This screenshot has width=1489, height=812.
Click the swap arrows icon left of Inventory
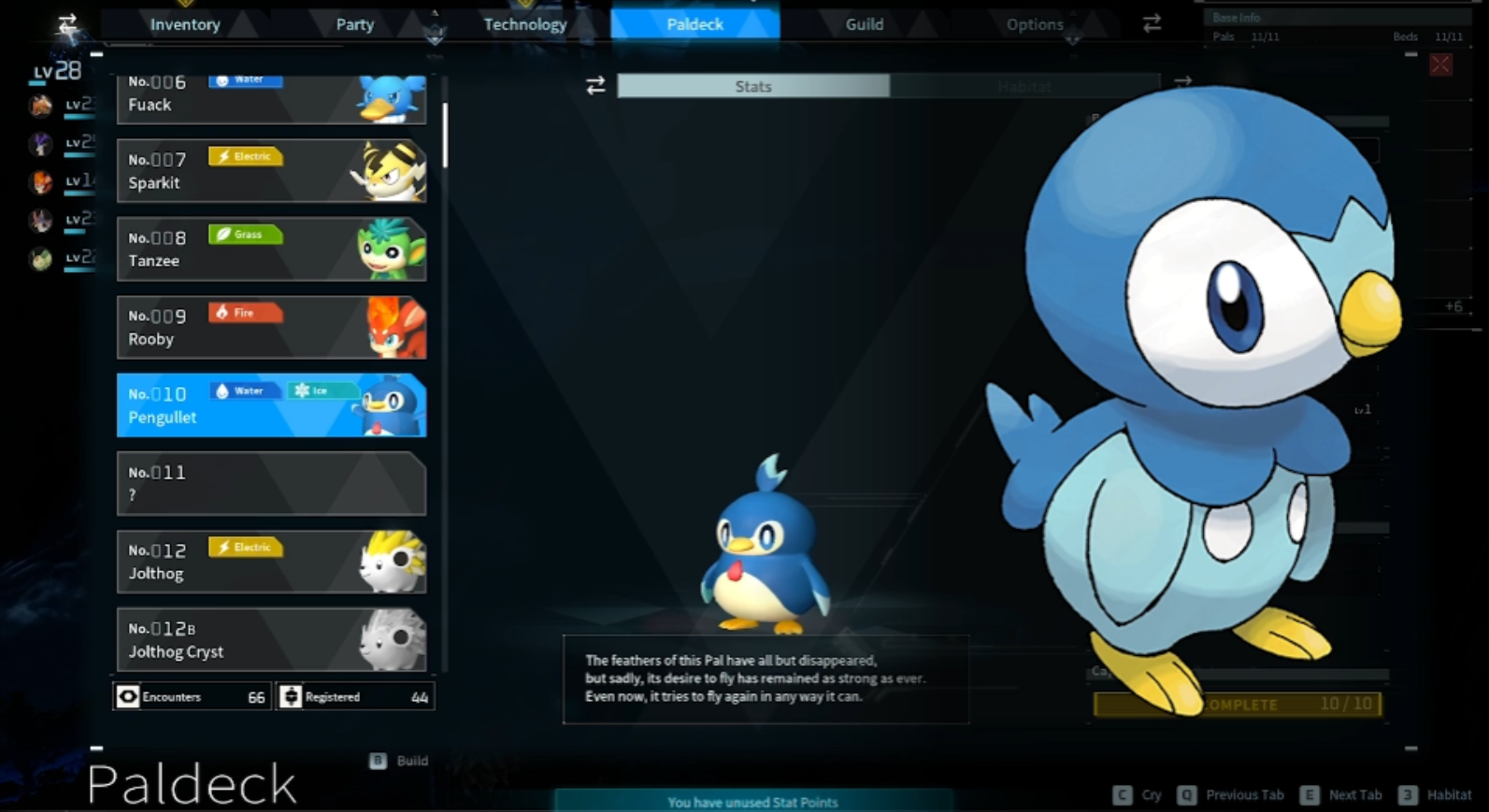pos(67,23)
